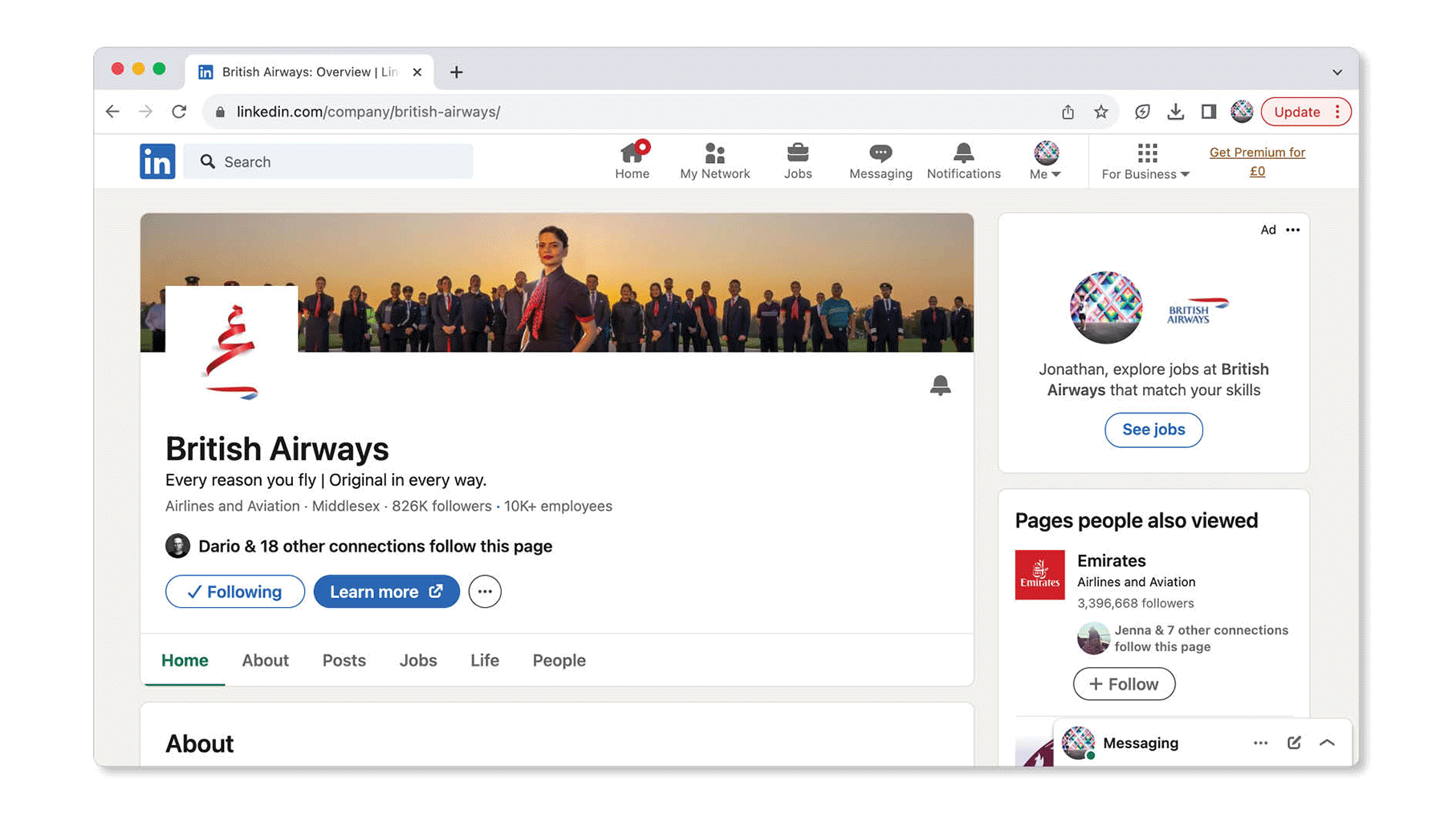Open Notifications bell in navbar
The width and height of the screenshot is (1456, 819).
tap(963, 161)
